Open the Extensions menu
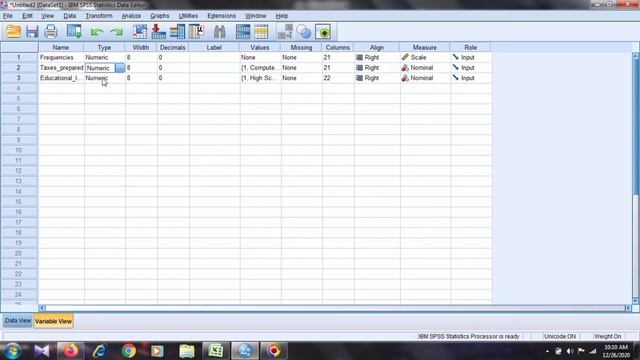The image size is (640, 360). (221, 16)
